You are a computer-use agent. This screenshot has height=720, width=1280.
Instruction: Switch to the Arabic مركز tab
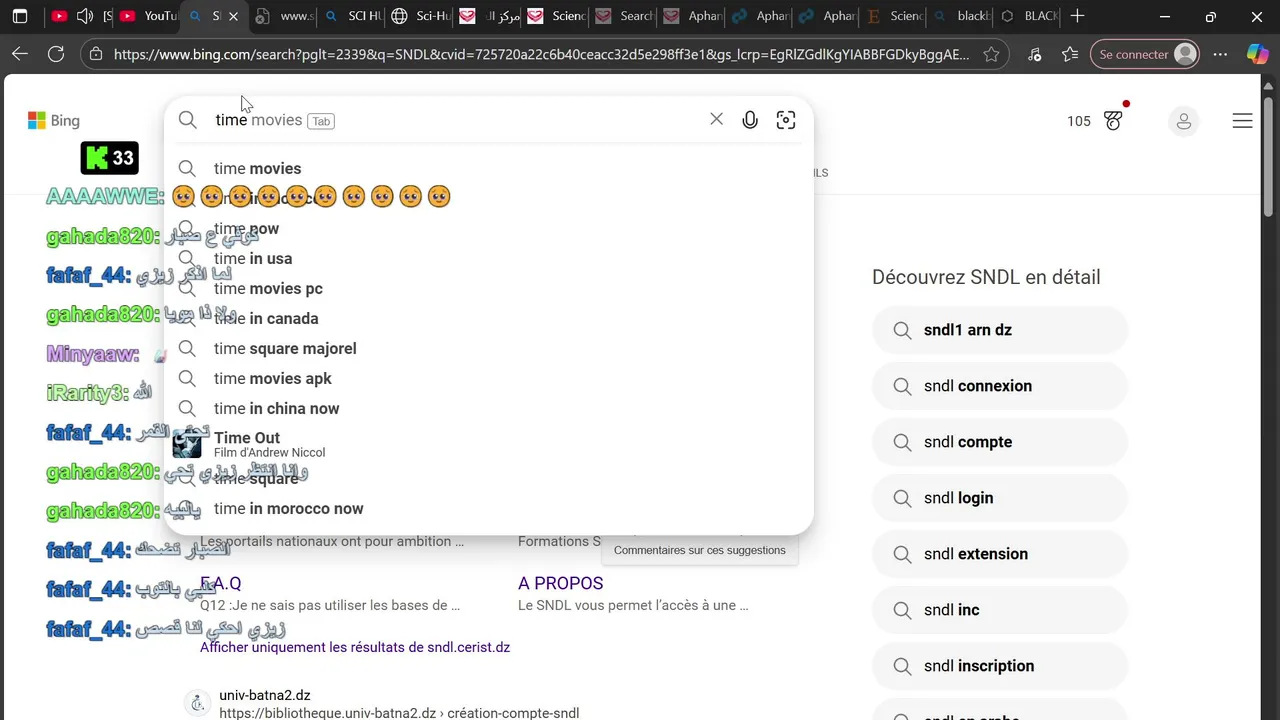click(x=487, y=16)
